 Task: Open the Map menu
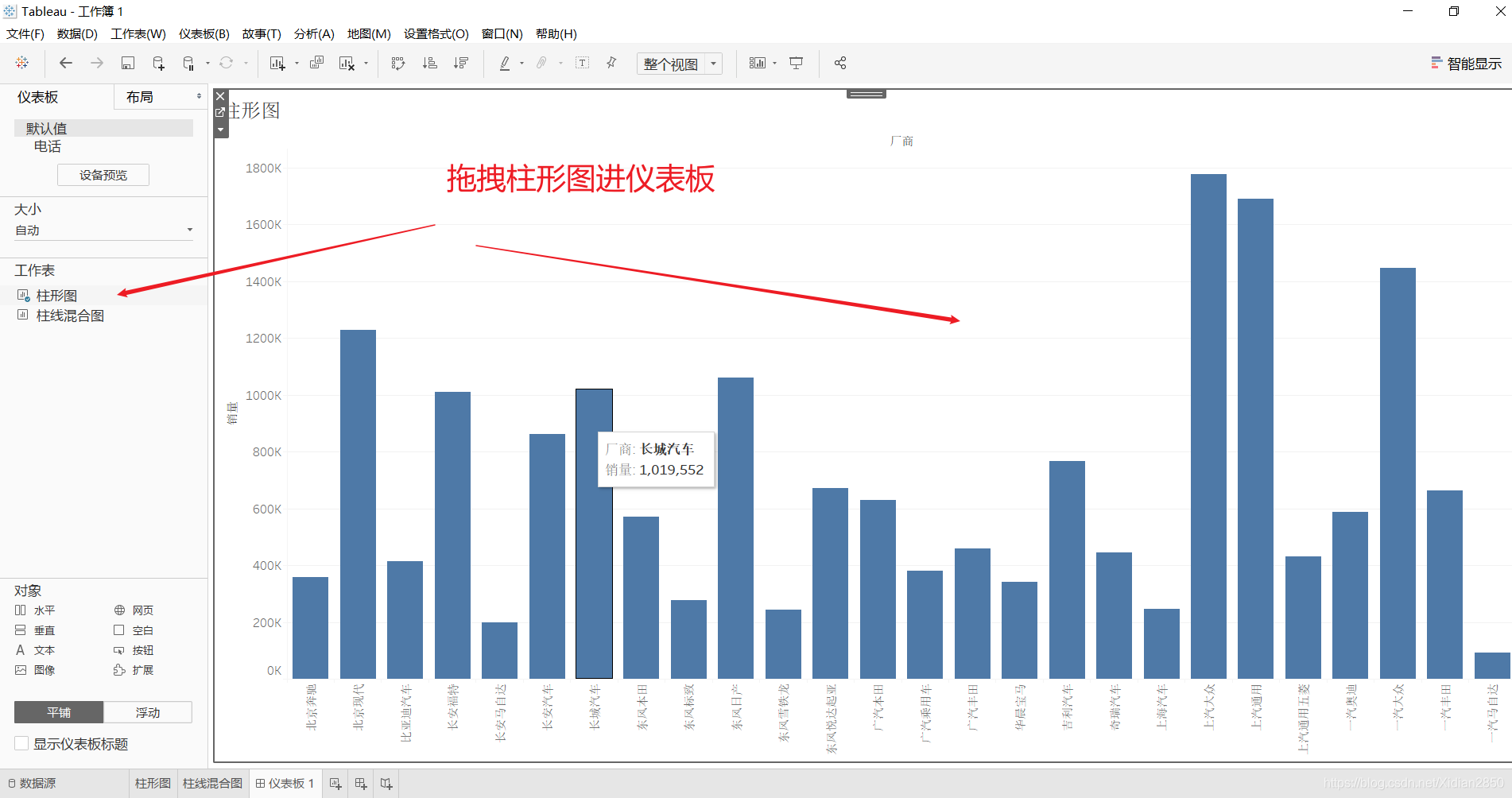(x=369, y=34)
